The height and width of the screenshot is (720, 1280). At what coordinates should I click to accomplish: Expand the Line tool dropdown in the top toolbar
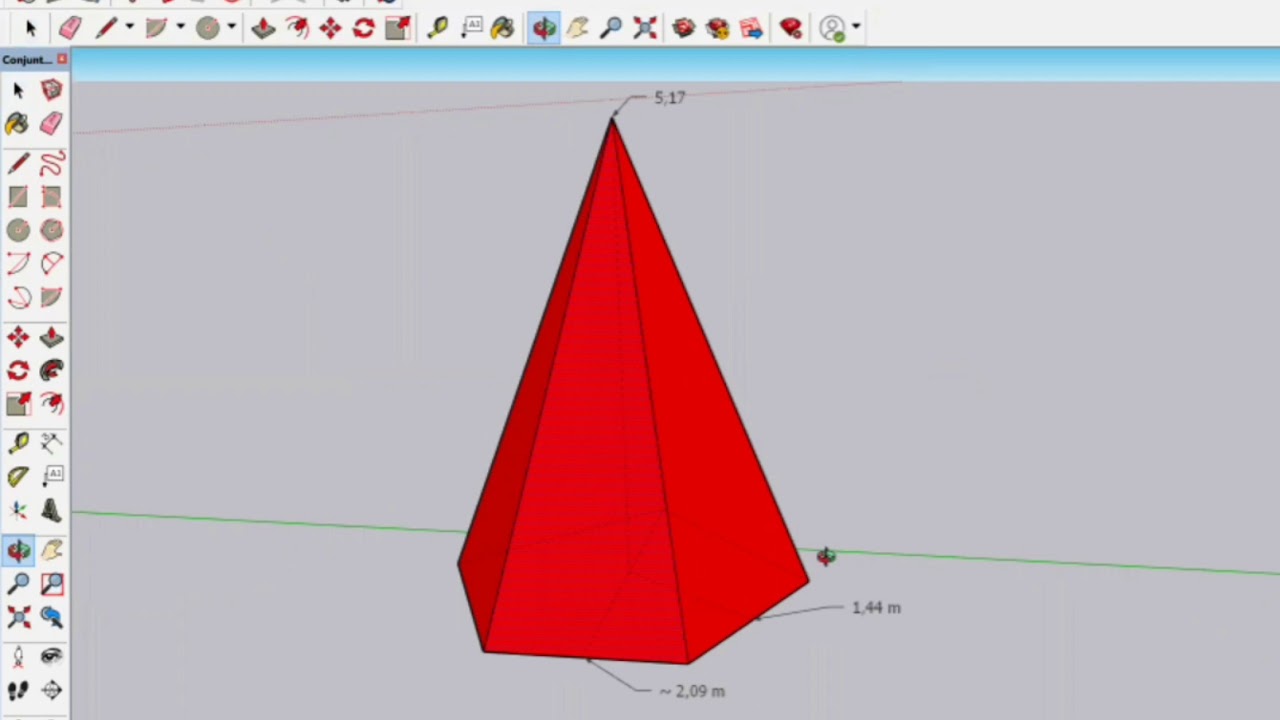129,27
